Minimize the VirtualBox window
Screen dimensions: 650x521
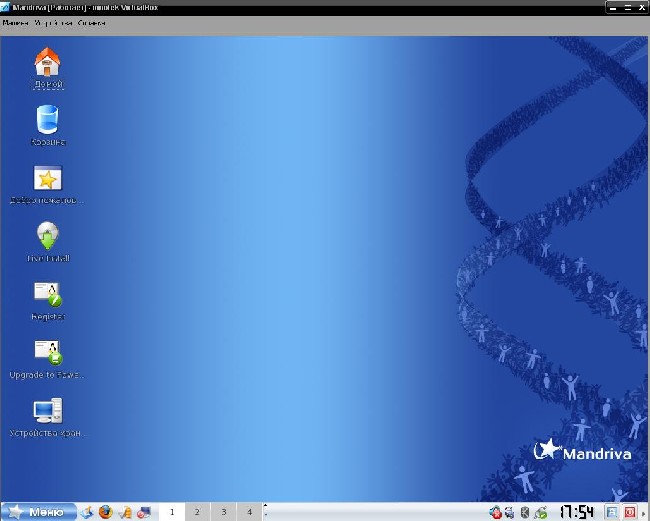tap(613, 7)
